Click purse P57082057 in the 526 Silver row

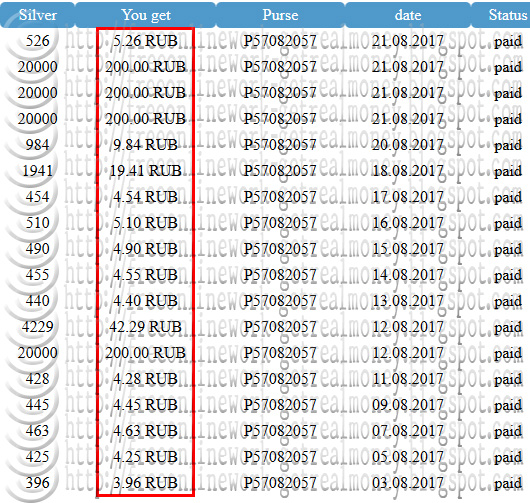click(x=280, y=41)
